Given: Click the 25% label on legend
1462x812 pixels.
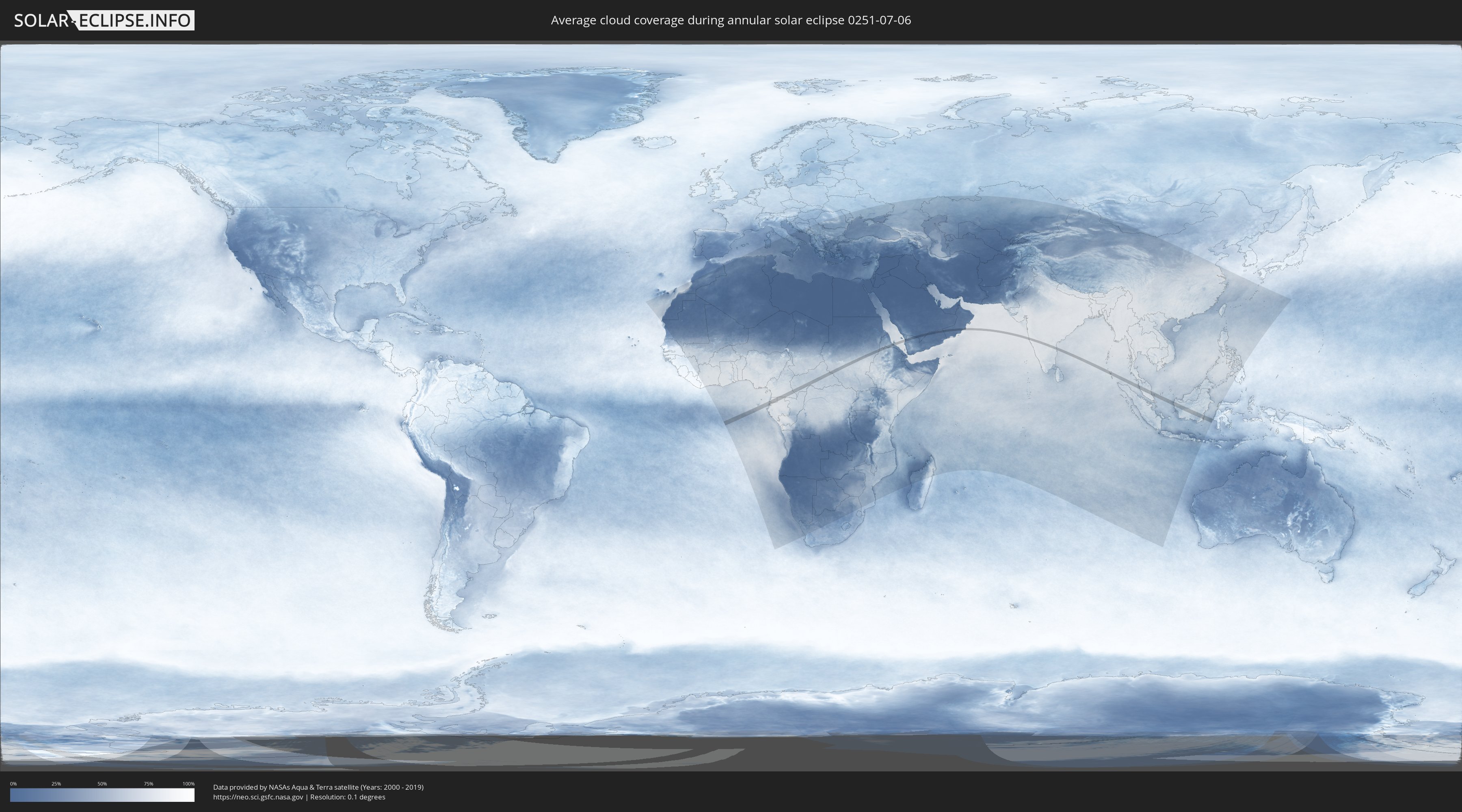Looking at the screenshot, I should (x=56, y=784).
